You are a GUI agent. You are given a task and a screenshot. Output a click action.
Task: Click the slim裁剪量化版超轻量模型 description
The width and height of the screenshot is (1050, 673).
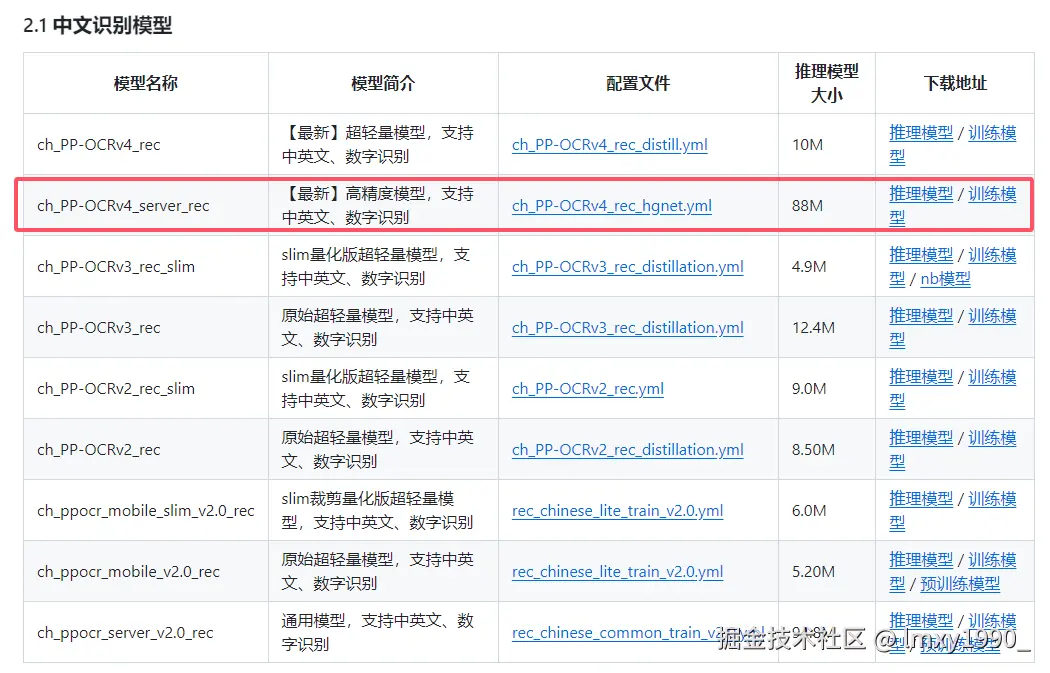pyautogui.click(x=378, y=510)
